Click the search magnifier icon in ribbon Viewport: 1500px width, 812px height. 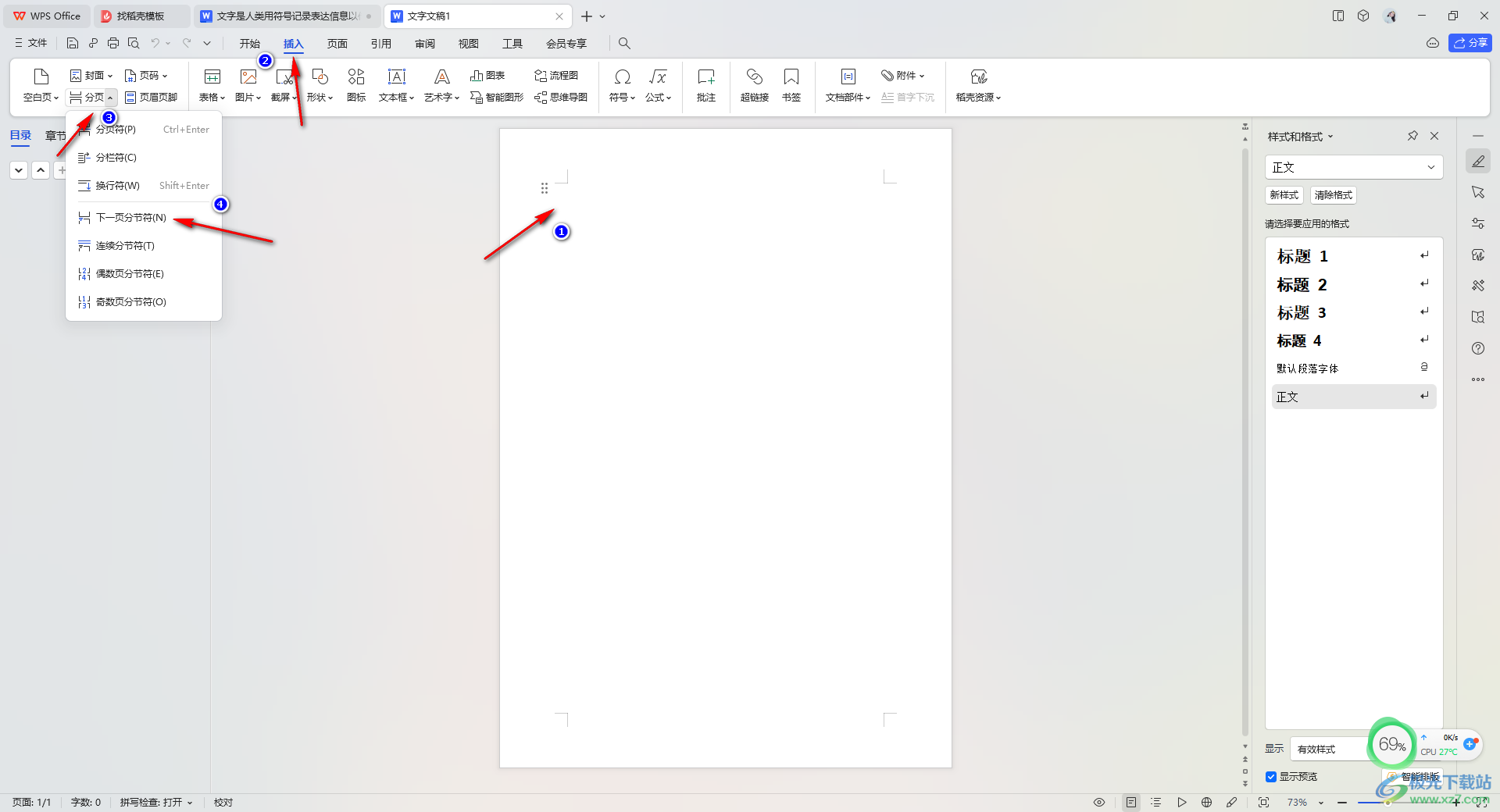624,44
